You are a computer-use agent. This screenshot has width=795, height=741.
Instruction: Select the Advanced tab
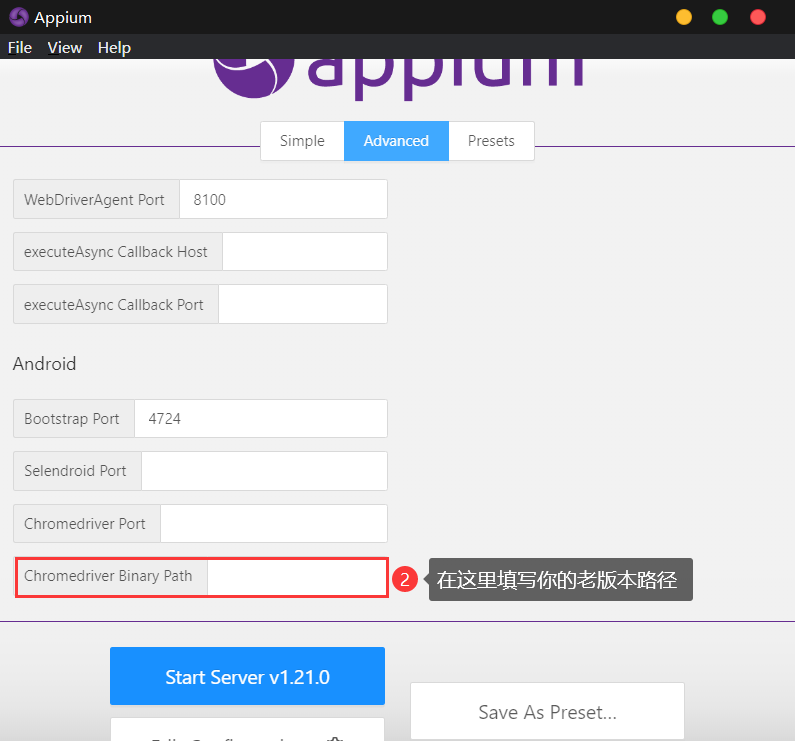click(396, 141)
